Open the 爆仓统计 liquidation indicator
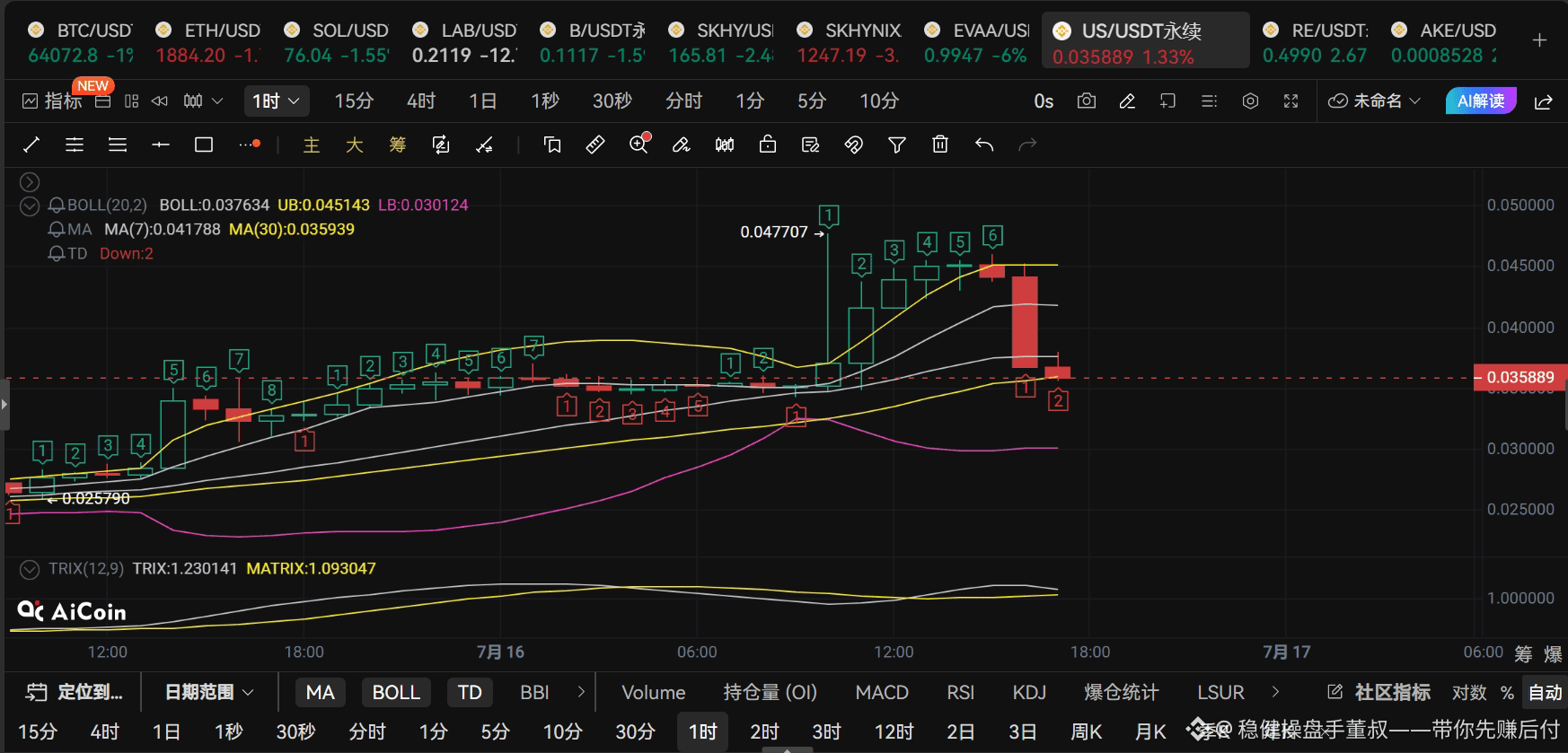This screenshot has height=753, width=1568. 1122,692
